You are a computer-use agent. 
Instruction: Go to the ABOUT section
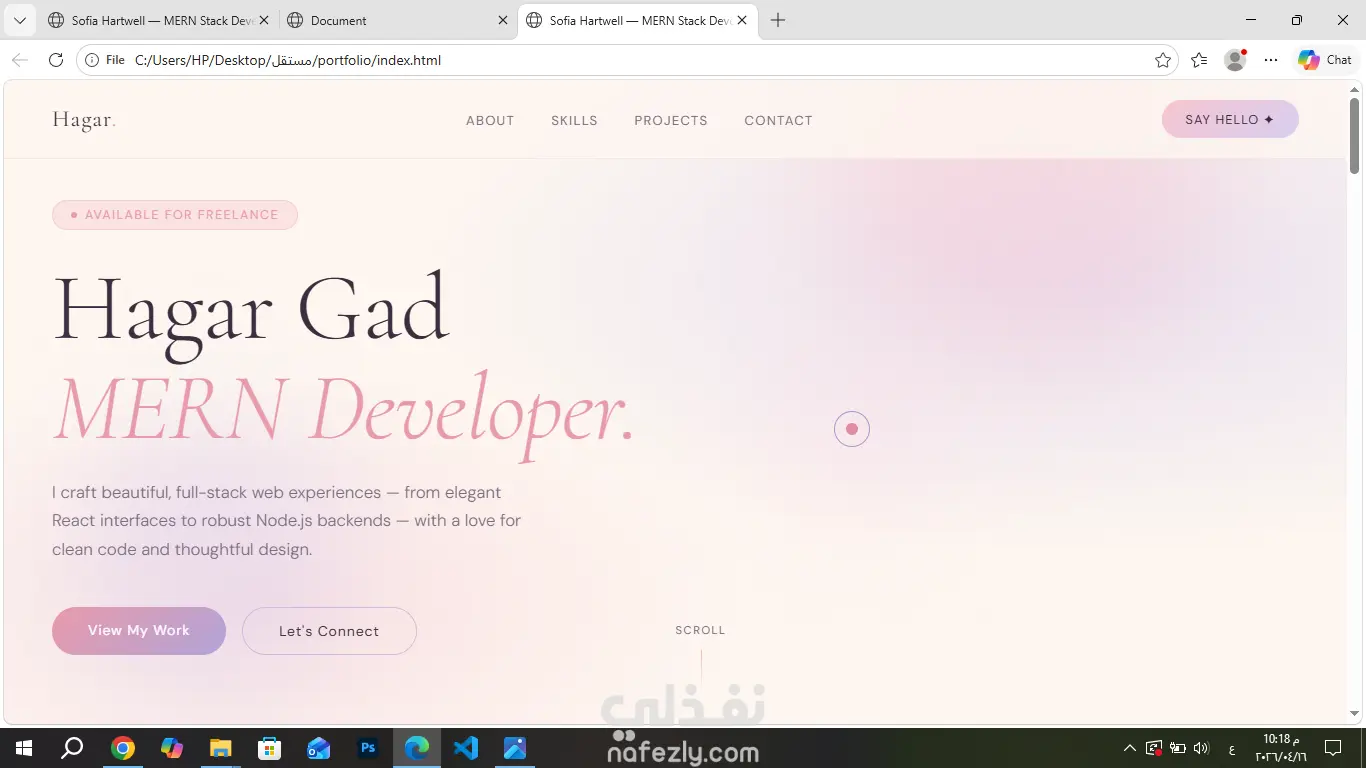pos(490,121)
